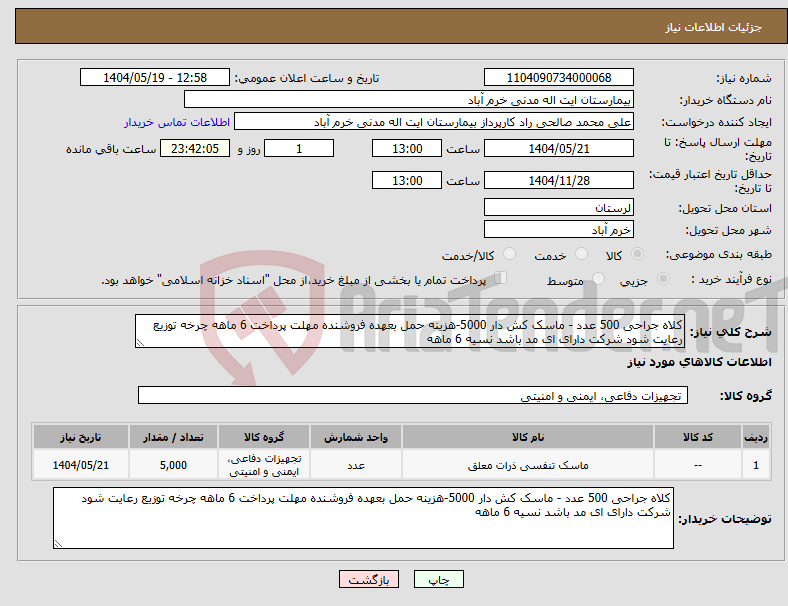Click the table date cell 1404/05/21
Image resolution: width=788 pixels, height=606 pixels.
click(x=80, y=465)
